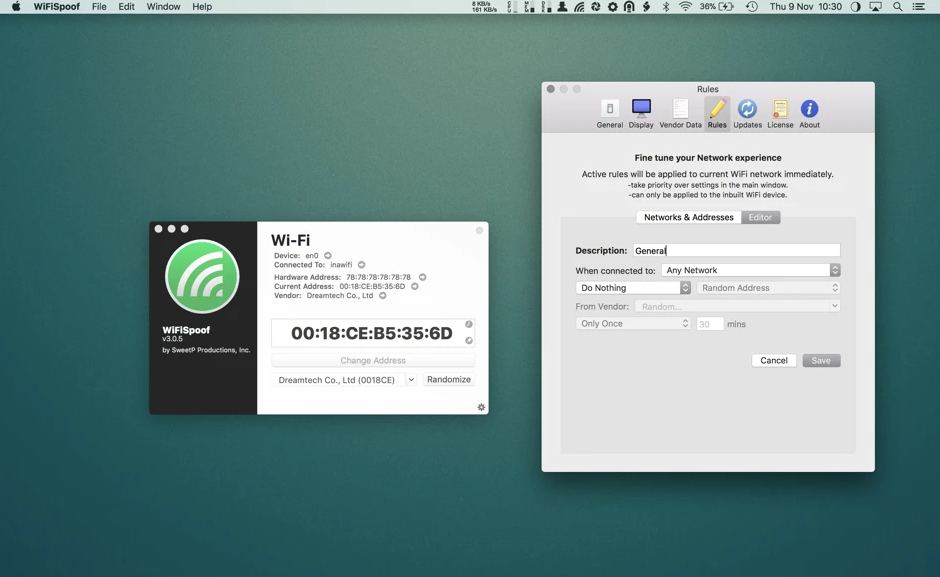The width and height of the screenshot is (940, 577).
Task: Select the Rules toolbar icon
Action: tap(717, 114)
